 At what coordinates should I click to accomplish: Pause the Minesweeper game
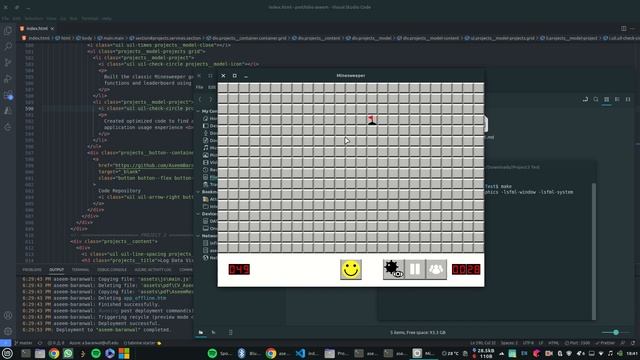coord(415,269)
